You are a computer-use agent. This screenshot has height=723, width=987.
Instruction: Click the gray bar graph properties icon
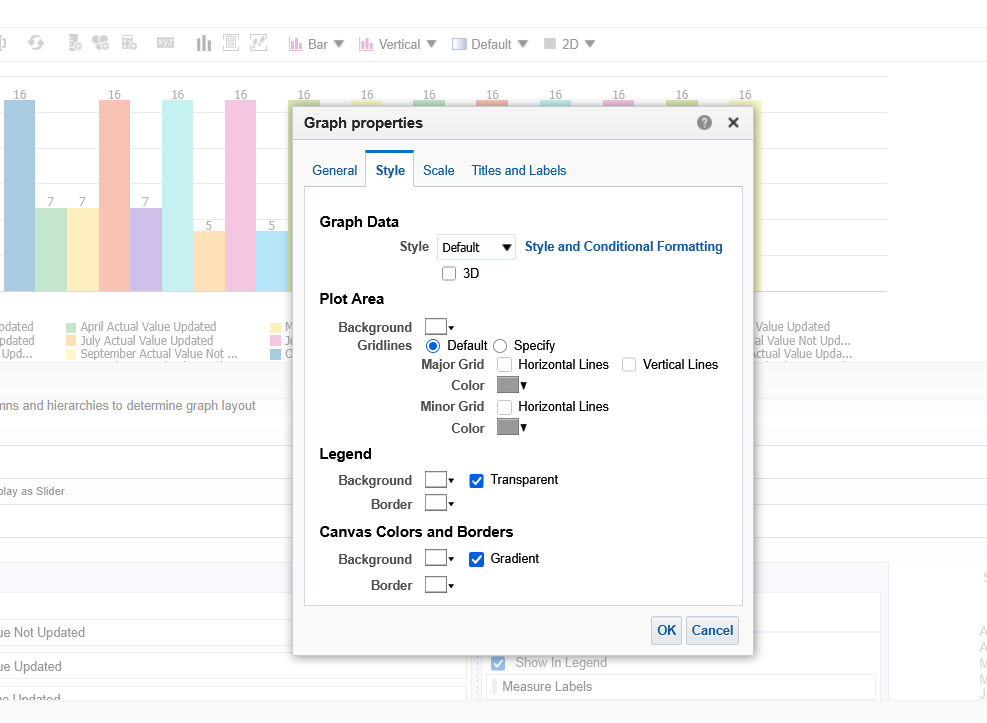(203, 43)
